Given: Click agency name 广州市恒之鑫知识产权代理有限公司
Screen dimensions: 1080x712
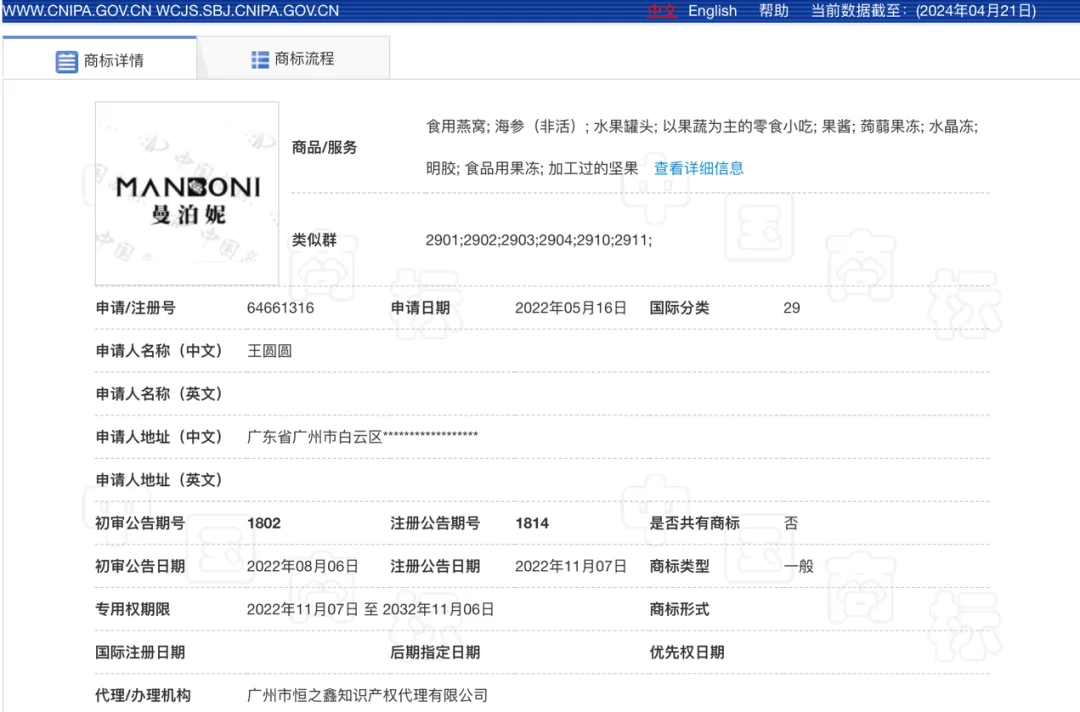Looking at the screenshot, I should point(368,696).
